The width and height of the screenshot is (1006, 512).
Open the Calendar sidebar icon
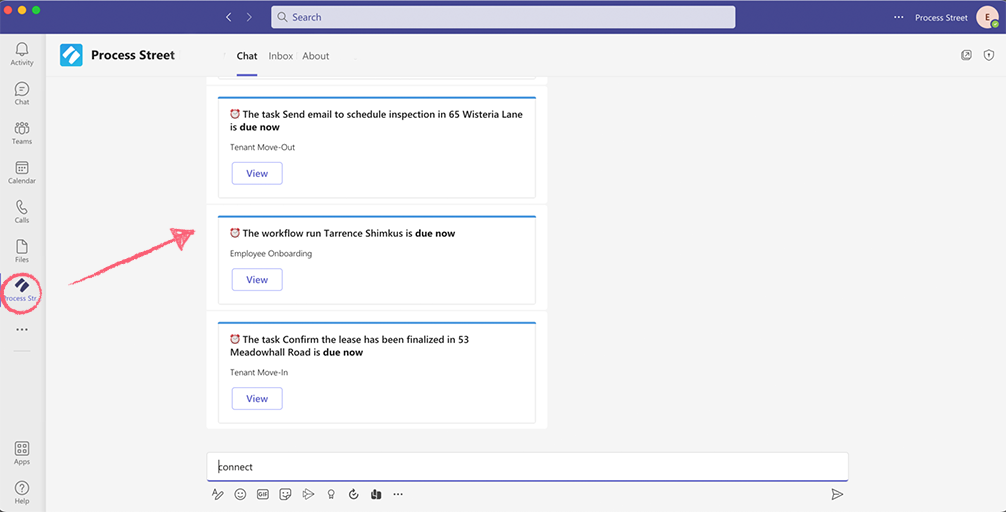click(22, 173)
